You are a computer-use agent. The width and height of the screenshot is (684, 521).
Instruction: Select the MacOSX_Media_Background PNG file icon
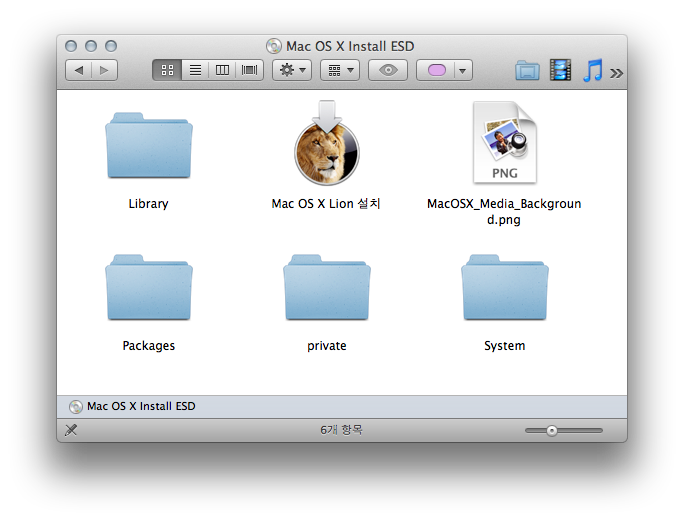pyautogui.click(x=505, y=143)
